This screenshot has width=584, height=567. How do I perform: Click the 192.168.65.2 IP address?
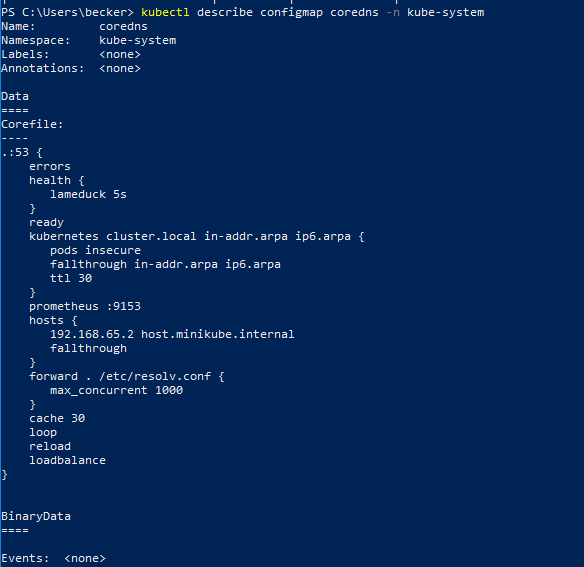pos(92,334)
